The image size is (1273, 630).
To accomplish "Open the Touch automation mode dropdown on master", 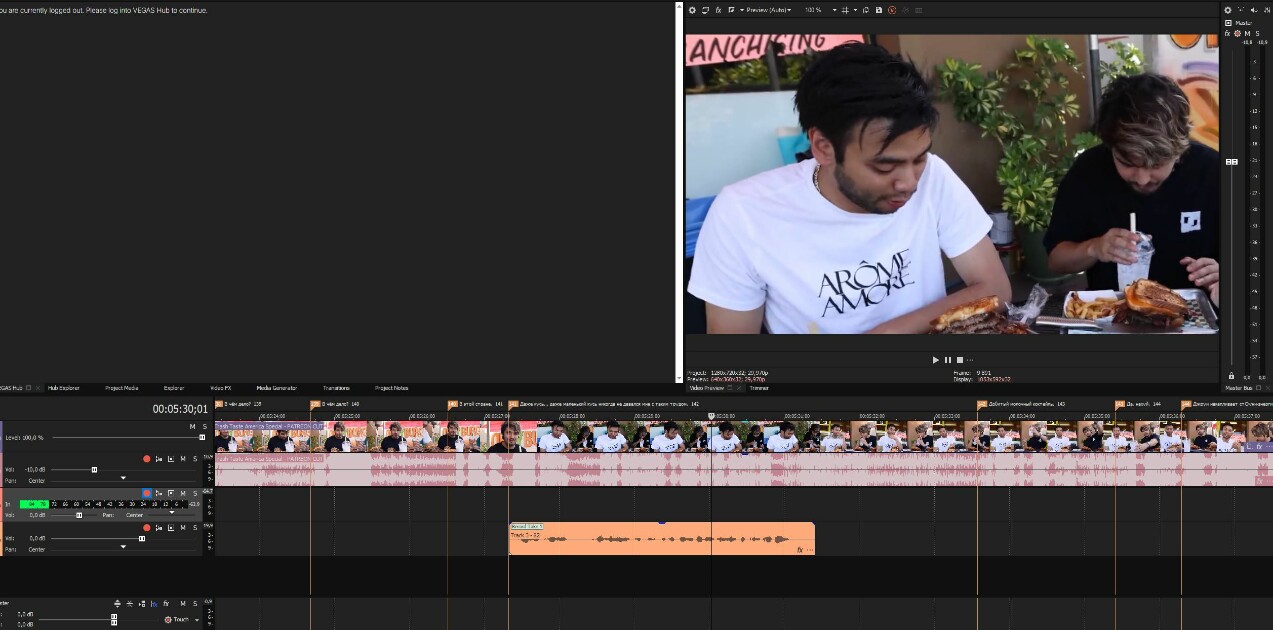I will point(181,619).
